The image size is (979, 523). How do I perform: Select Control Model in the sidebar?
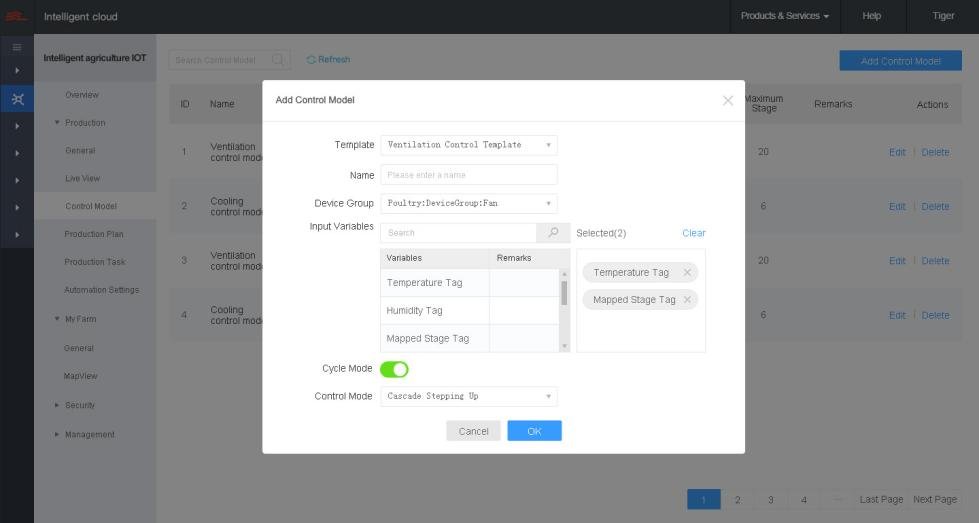(x=91, y=206)
